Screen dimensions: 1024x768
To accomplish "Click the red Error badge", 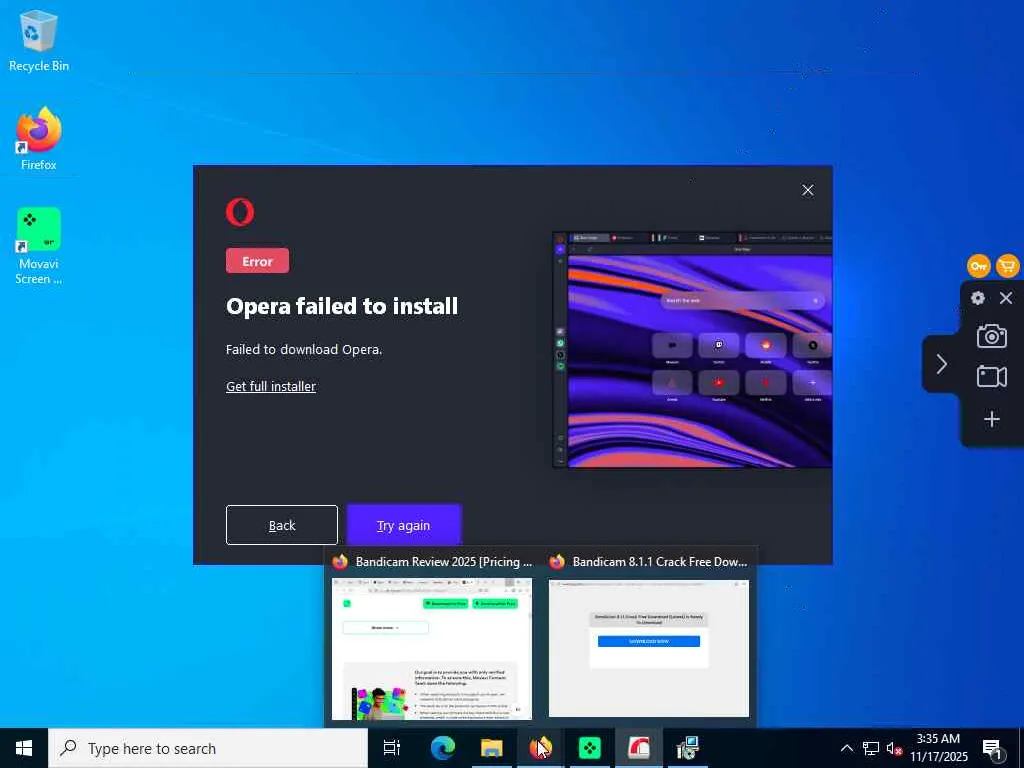I will tap(257, 261).
